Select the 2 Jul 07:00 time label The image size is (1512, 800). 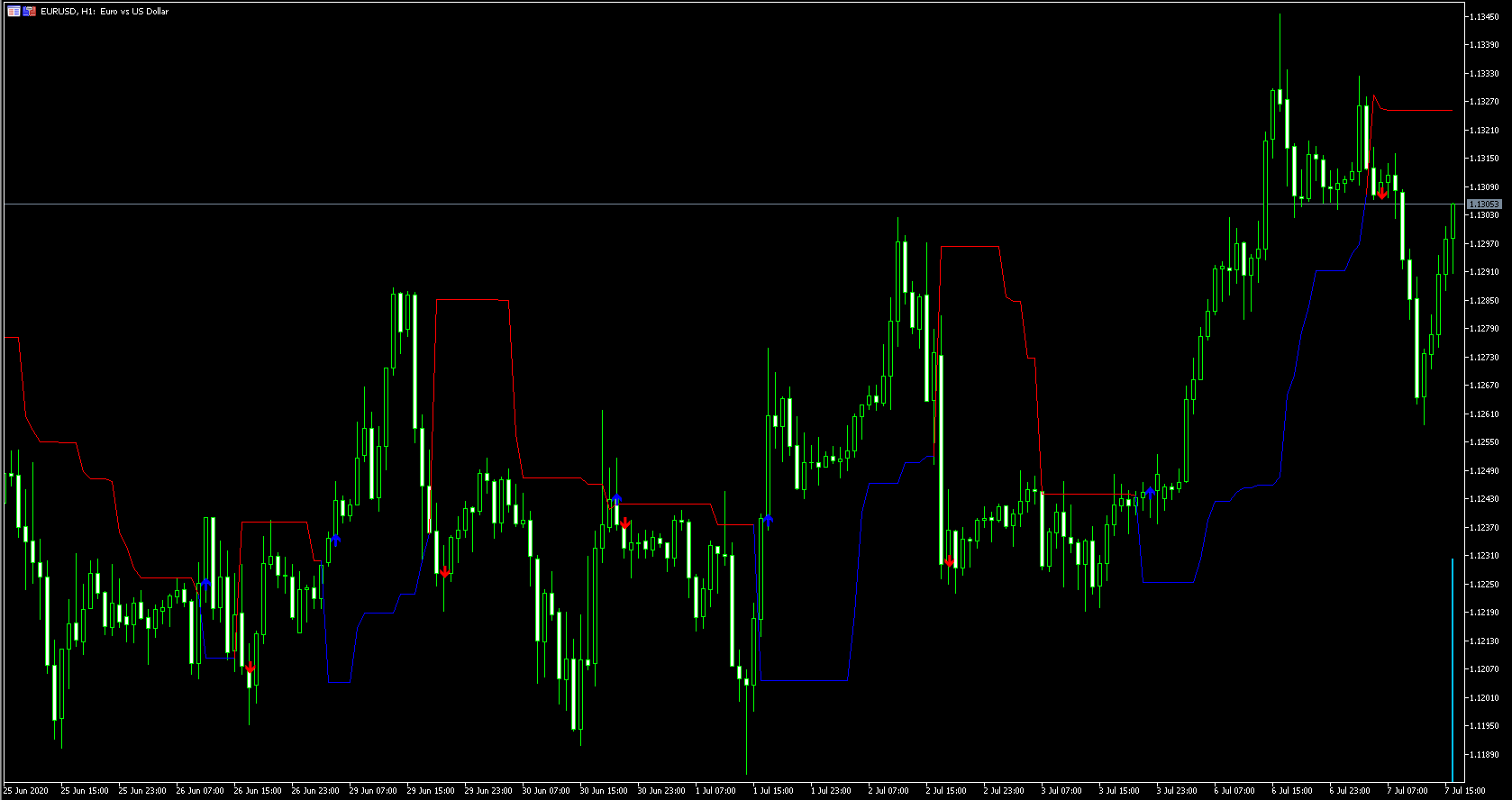click(x=888, y=791)
